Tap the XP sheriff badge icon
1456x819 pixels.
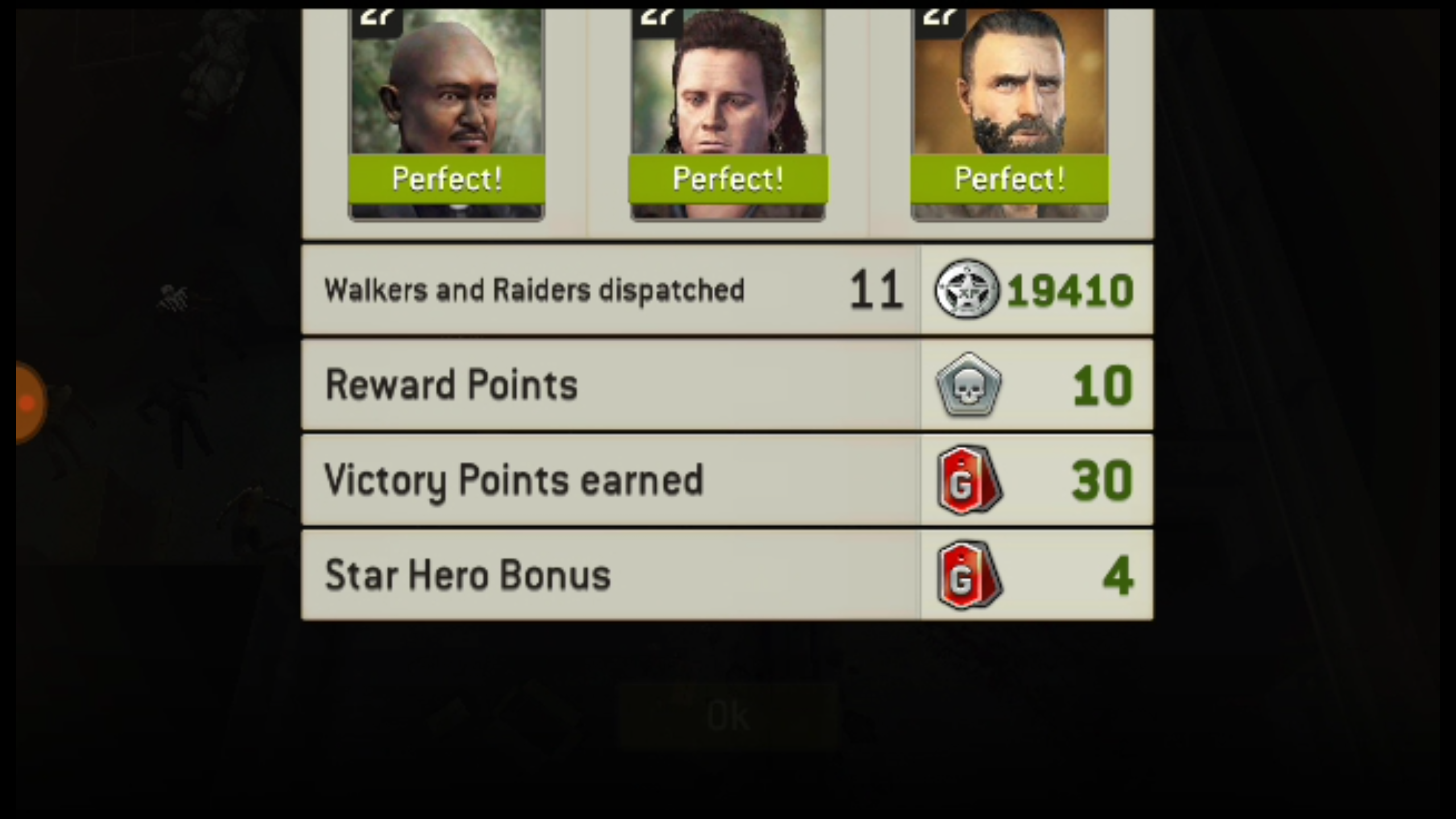[x=967, y=289]
